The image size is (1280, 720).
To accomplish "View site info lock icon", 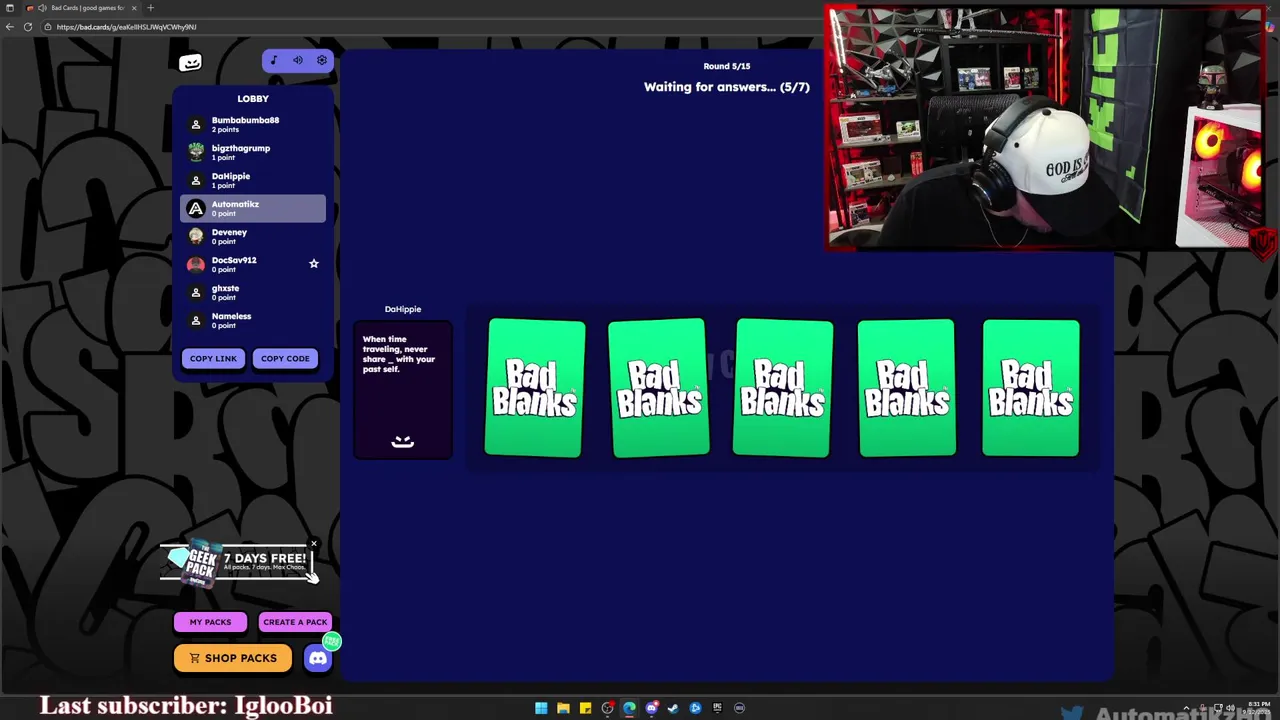I will 48,27.
